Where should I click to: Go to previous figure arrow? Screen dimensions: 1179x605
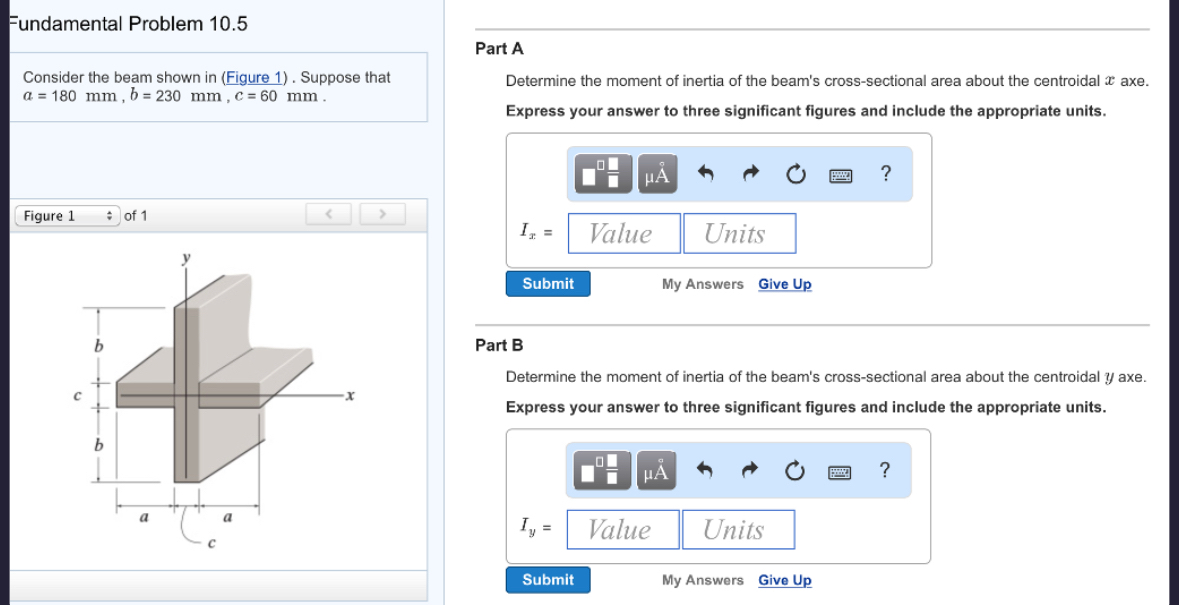point(329,214)
